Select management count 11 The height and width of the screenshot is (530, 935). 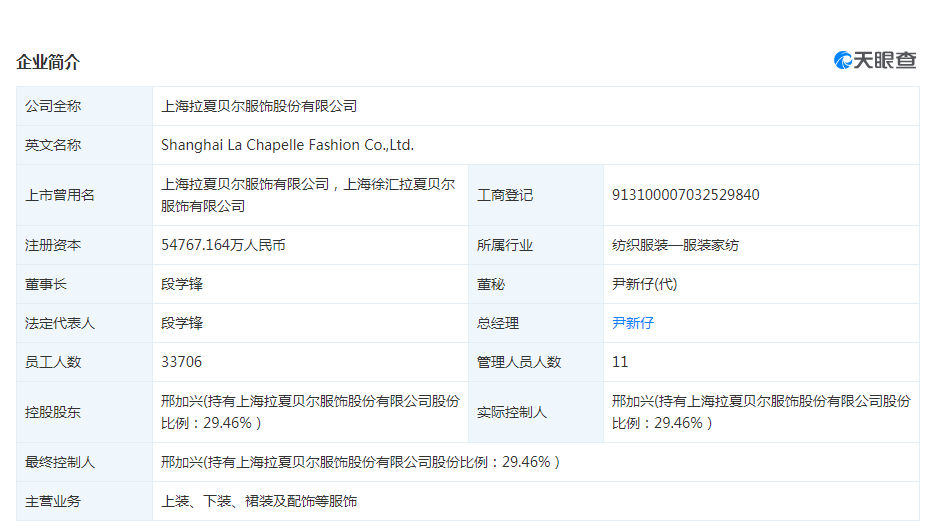[620, 362]
